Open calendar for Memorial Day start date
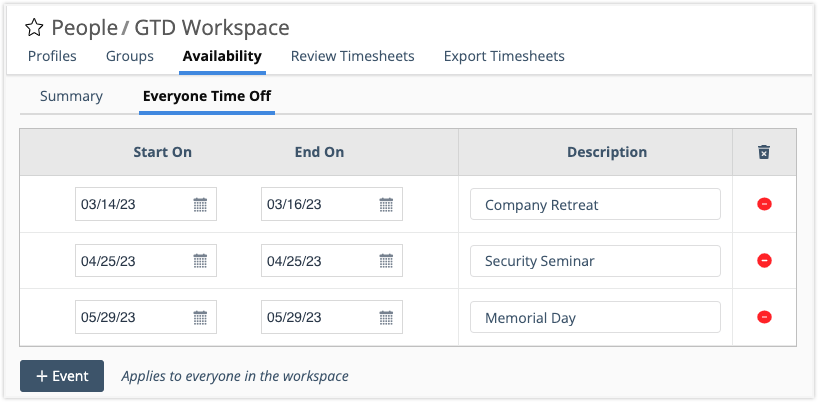818x402 pixels. 200,319
